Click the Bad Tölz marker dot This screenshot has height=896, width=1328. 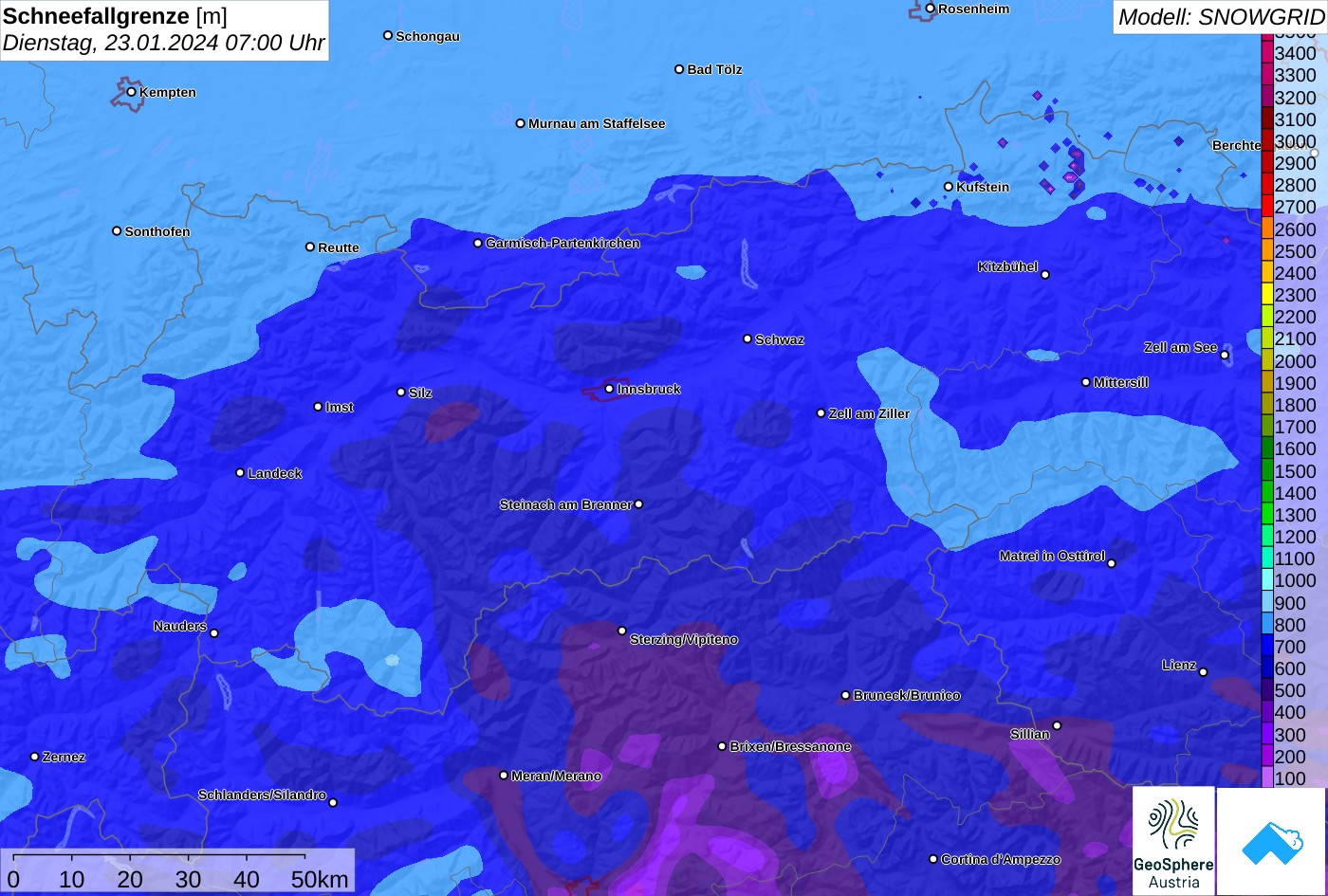(x=679, y=69)
